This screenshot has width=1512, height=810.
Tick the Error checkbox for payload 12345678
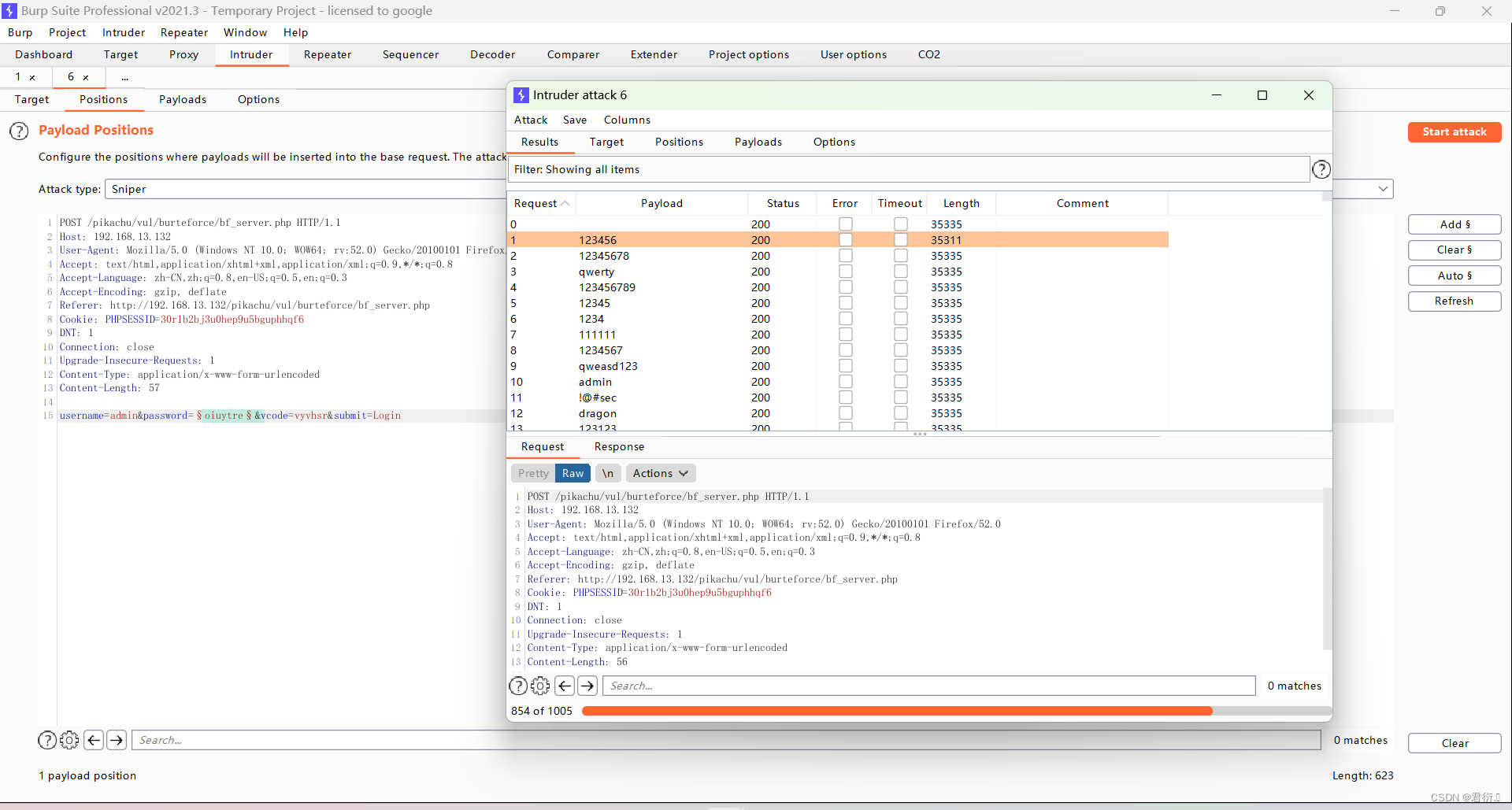(x=846, y=256)
